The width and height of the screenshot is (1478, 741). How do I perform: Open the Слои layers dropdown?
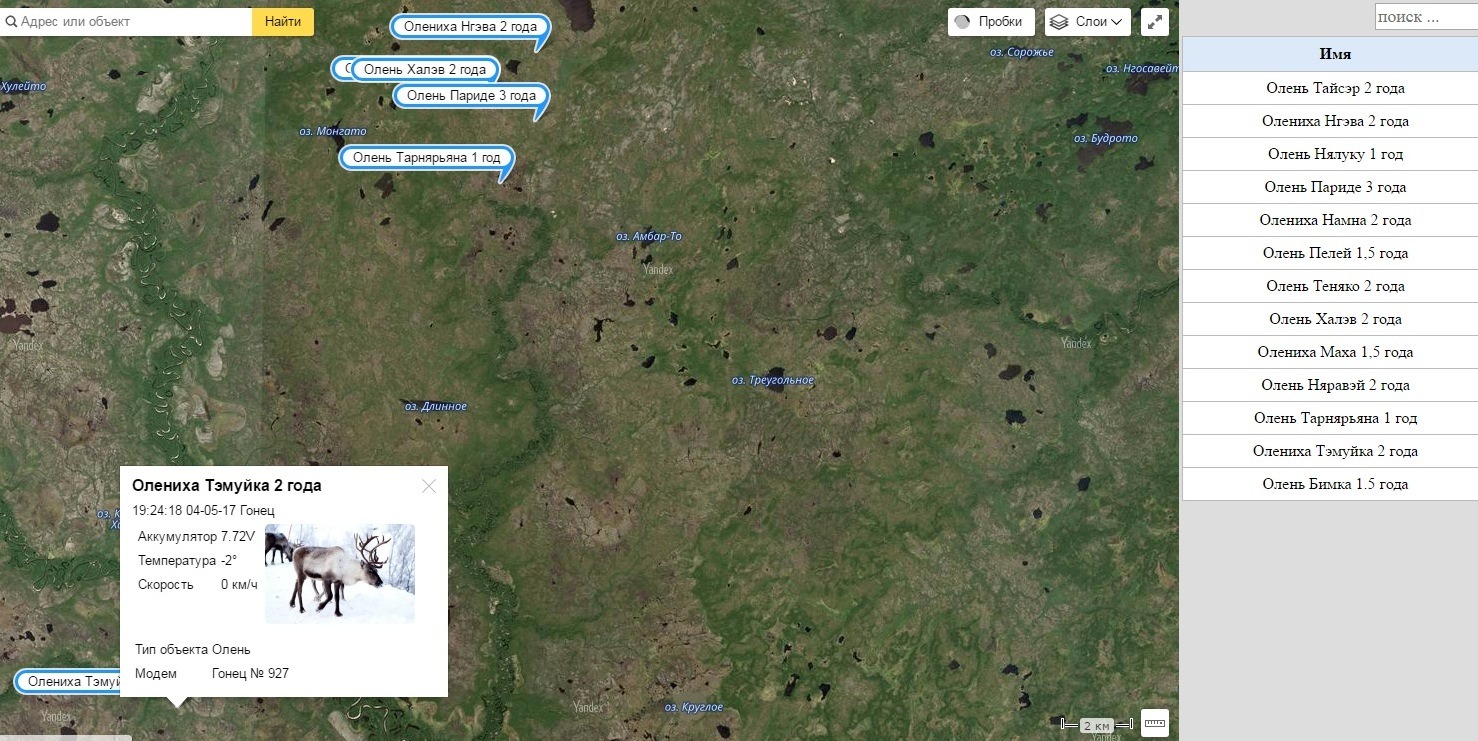[1088, 22]
